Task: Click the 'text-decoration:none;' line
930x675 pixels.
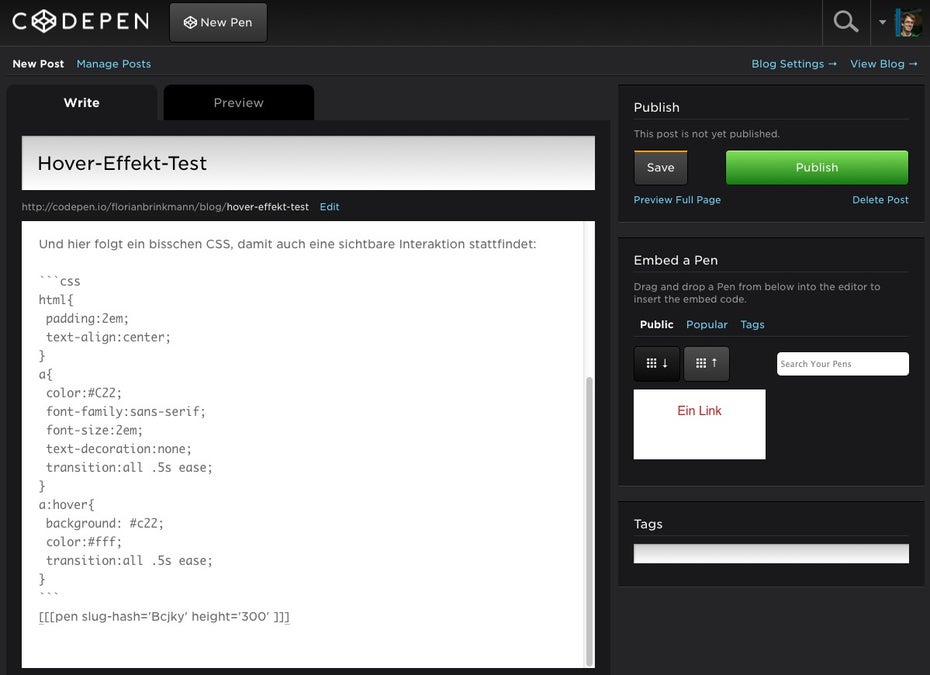Action: 119,449
